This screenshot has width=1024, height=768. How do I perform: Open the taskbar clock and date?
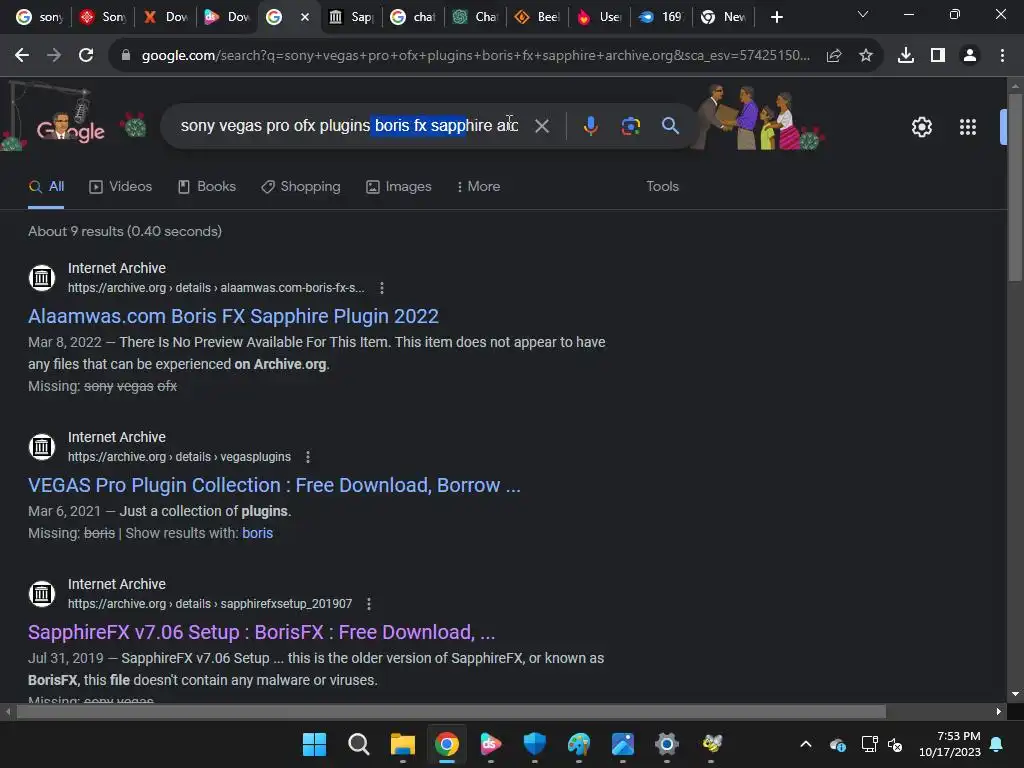pos(950,744)
